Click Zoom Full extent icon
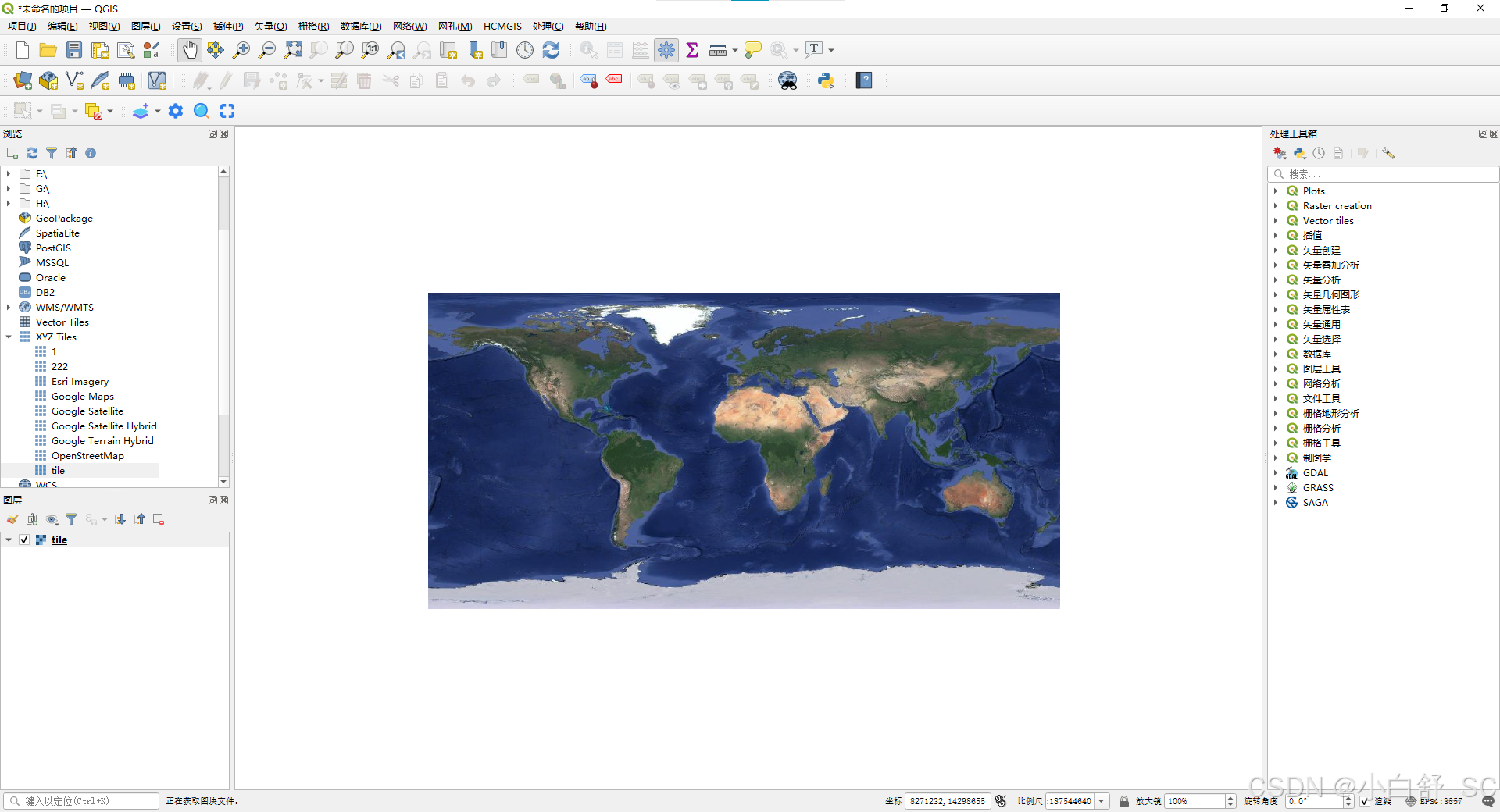This screenshot has height=812, width=1500. pyautogui.click(x=293, y=50)
